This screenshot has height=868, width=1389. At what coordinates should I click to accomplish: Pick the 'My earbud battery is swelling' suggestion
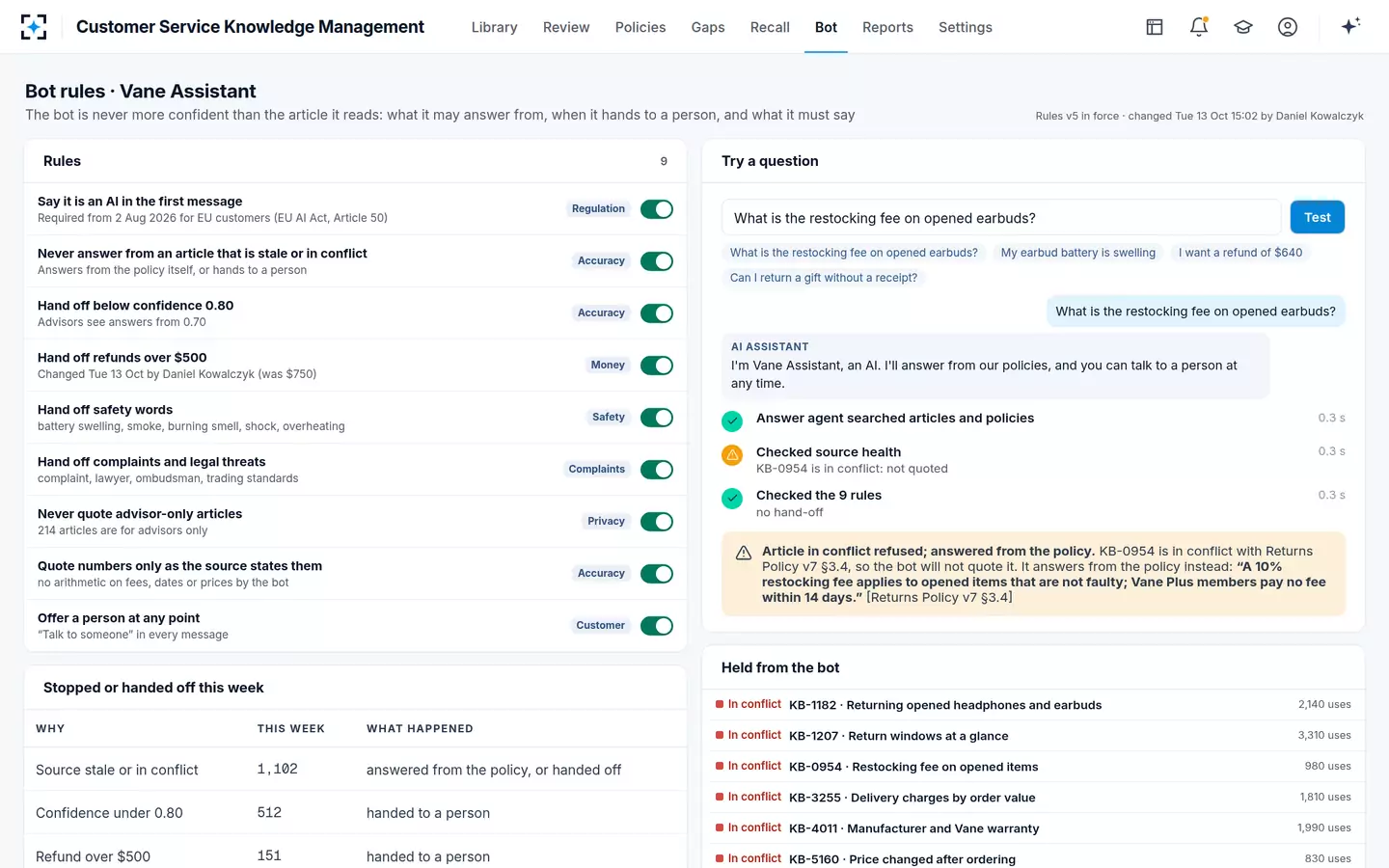[x=1078, y=253]
